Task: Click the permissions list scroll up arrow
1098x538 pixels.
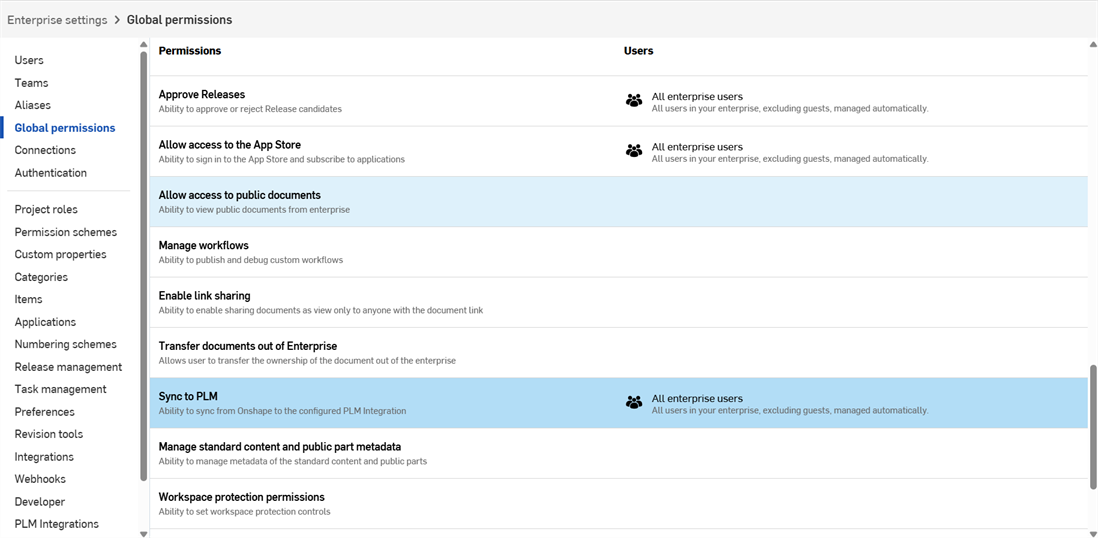Action: [x=1093, y=45]
